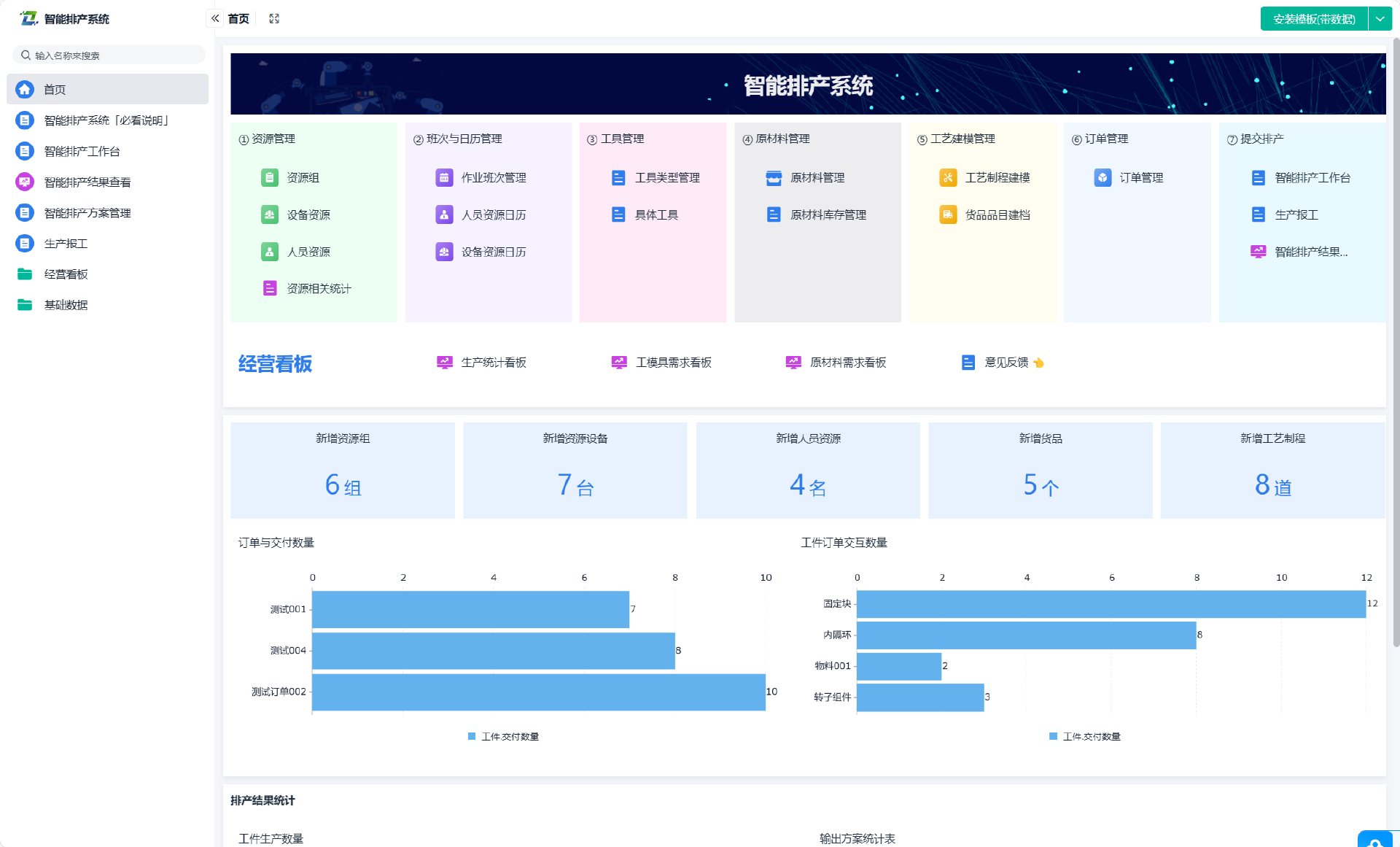
Task: Toggle 工件.交付数量 legend in left chart
Action: tap(503, 737)
